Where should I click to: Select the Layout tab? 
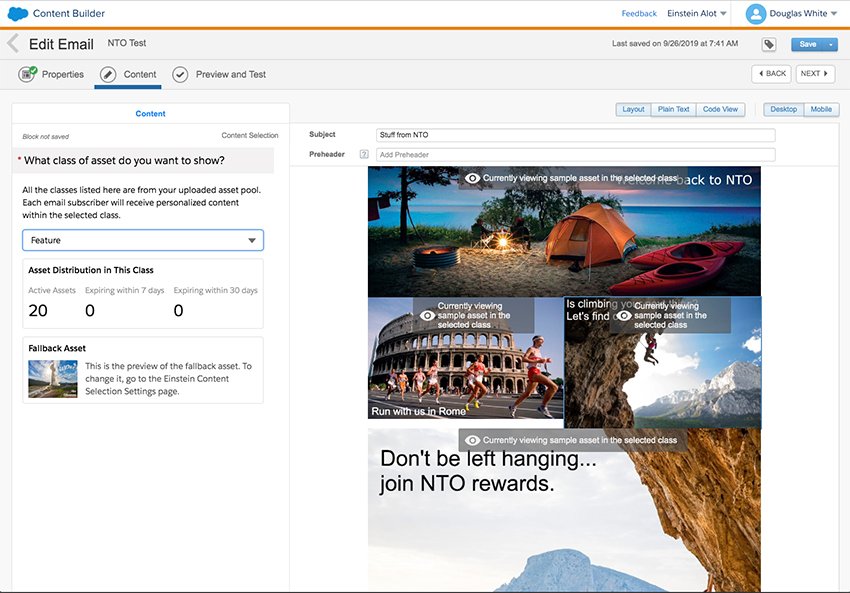632,109
